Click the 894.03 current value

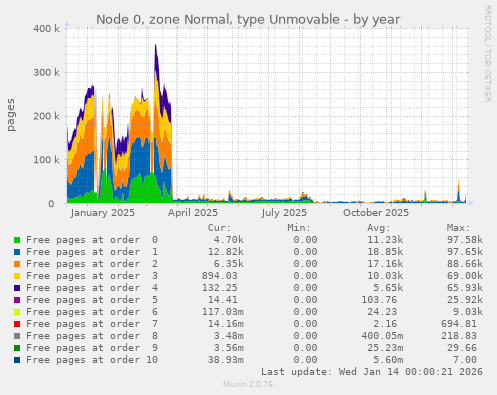220,276
